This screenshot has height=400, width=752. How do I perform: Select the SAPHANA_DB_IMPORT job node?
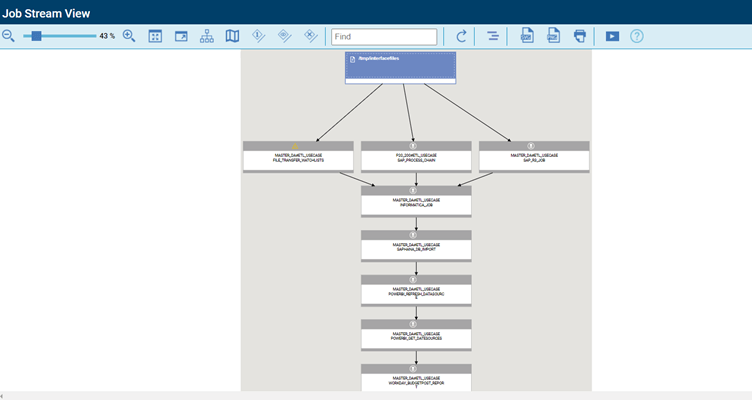click(x=416, y=246)
